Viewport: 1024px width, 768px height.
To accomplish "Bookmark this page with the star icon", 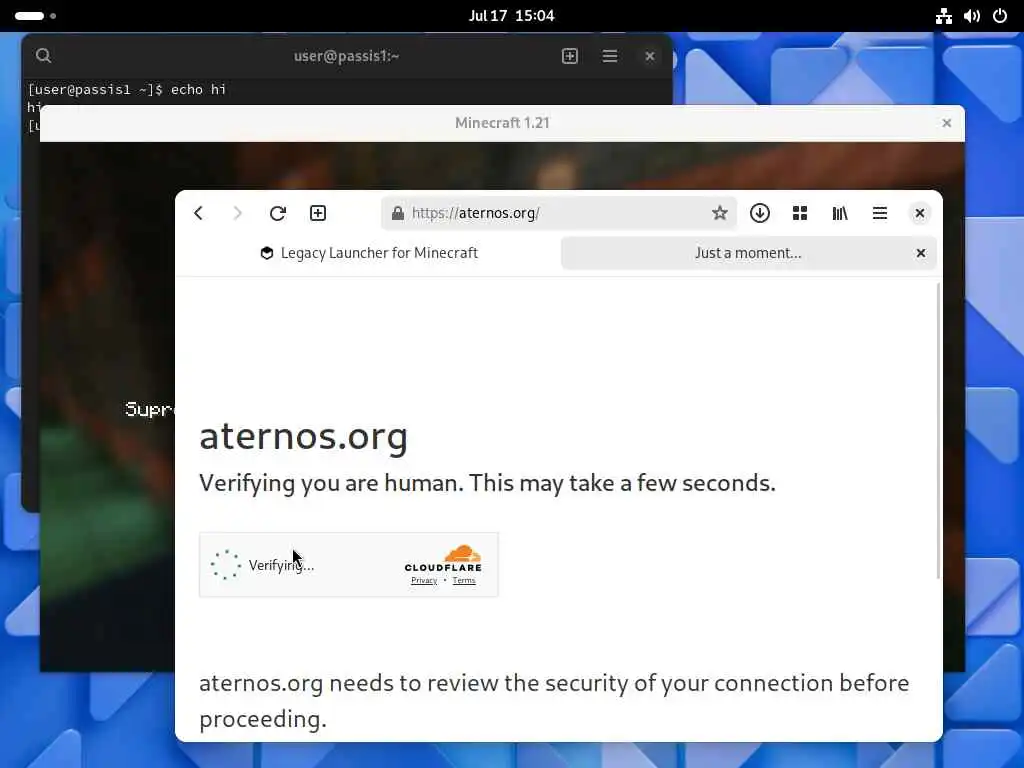I will point(719,213).
